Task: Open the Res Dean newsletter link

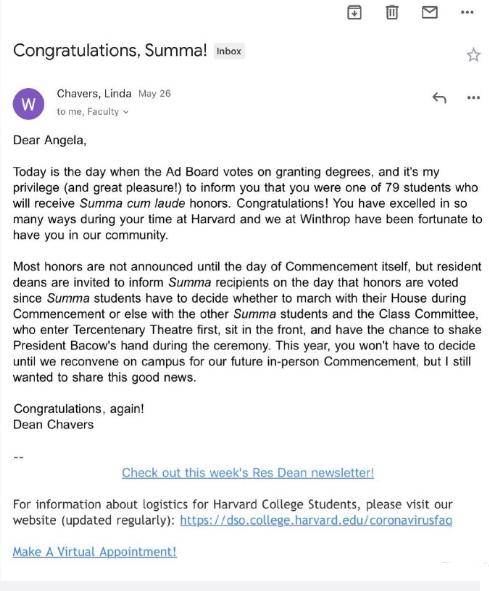Action: 248,473
